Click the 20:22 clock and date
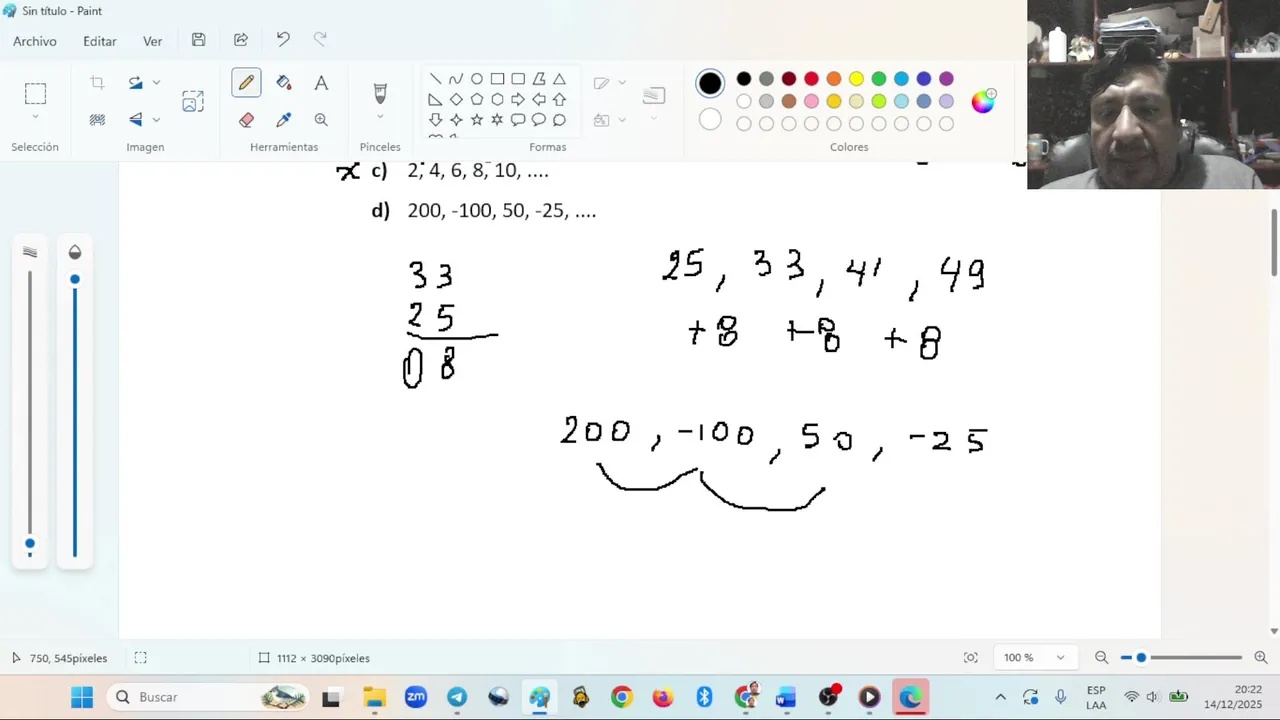 (x=1235, y=697)
